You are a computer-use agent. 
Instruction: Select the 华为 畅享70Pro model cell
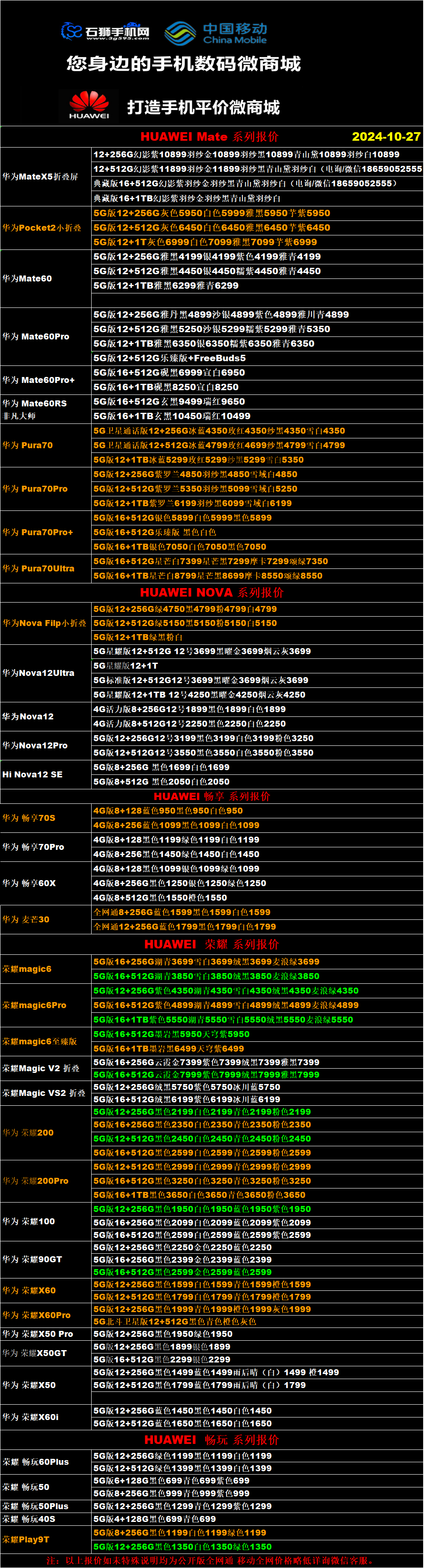click(46, 847)
